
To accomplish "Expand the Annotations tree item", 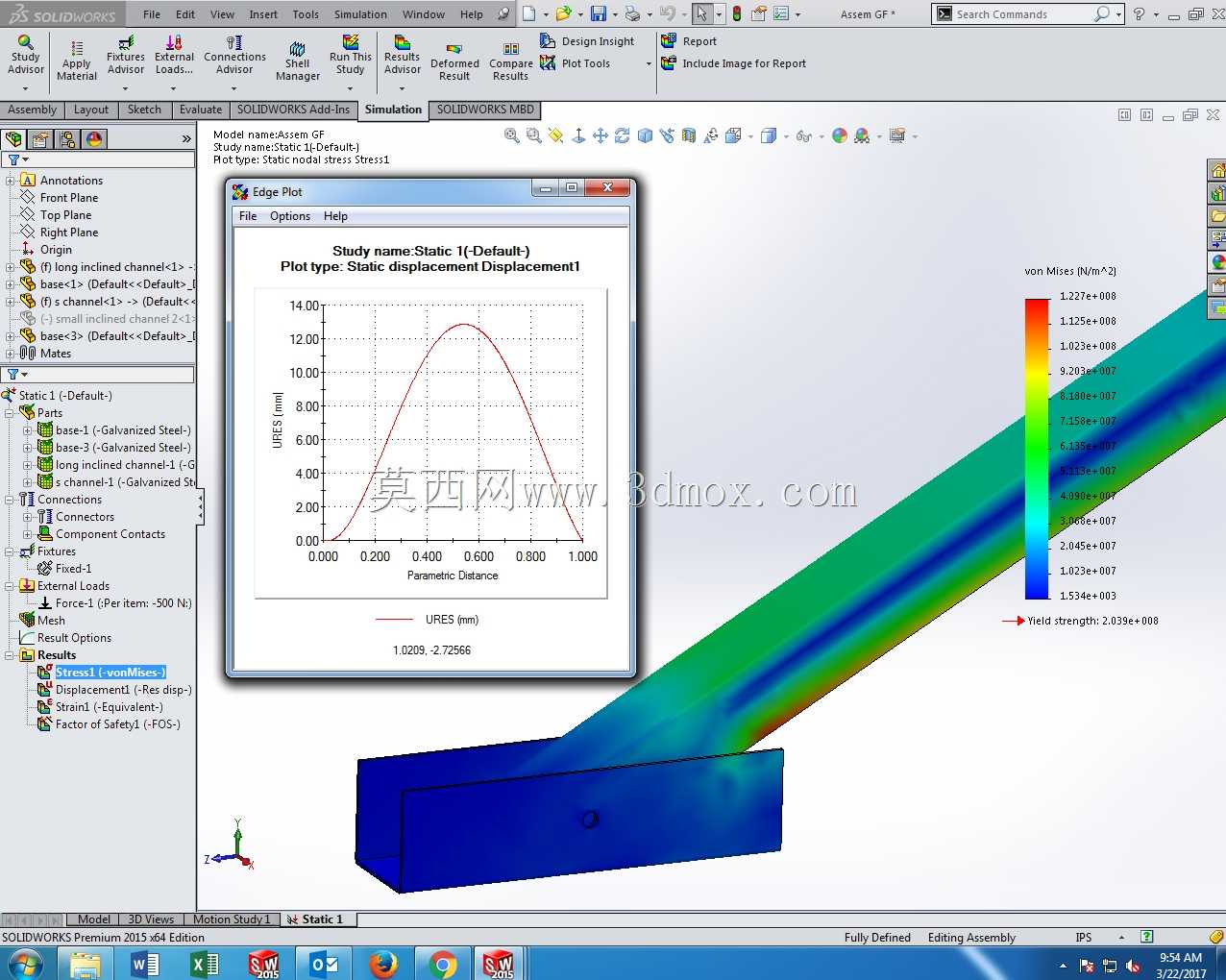I will pos(10,181).
